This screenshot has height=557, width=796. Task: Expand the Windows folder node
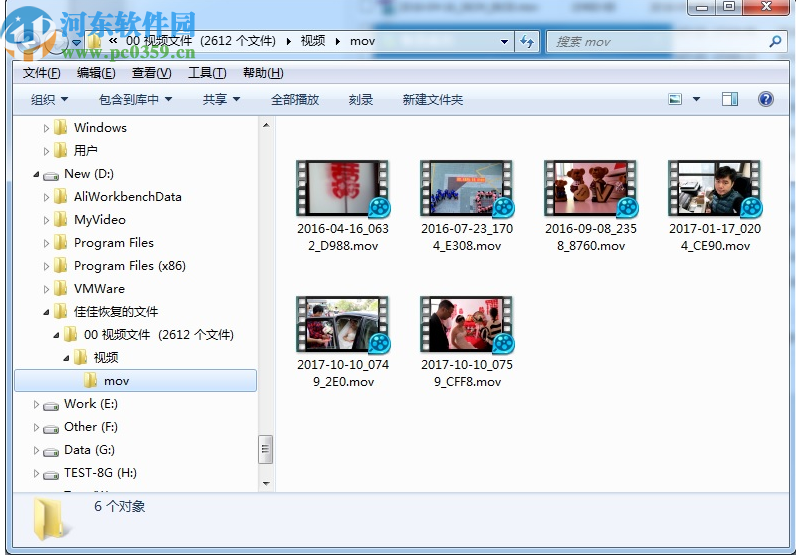tap(46, 128)
